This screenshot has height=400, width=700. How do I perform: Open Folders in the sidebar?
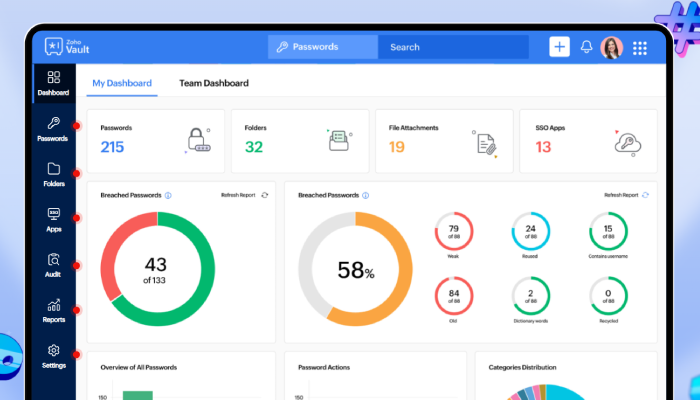(x=54, y=175)
